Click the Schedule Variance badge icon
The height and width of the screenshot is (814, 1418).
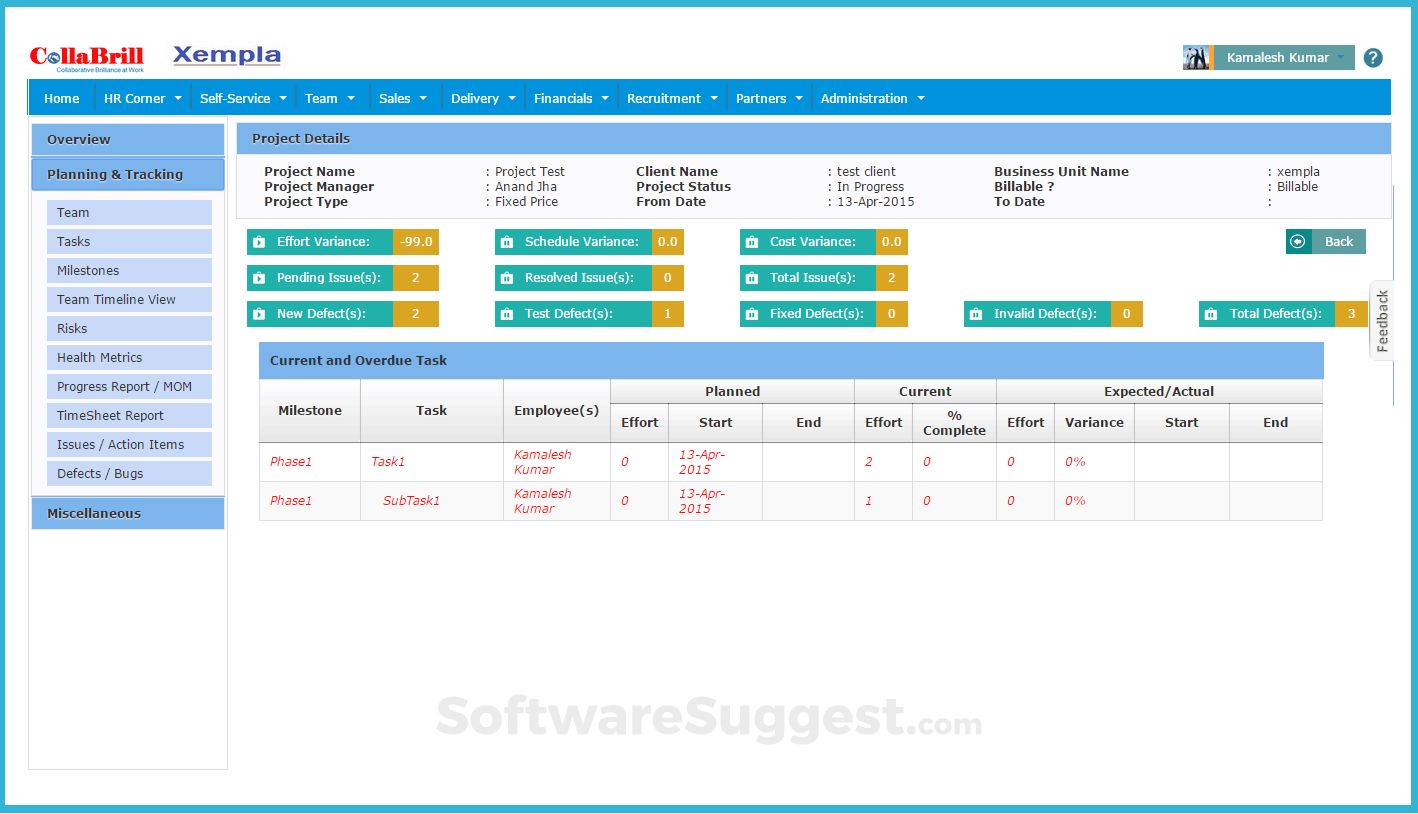coord(507,242)
